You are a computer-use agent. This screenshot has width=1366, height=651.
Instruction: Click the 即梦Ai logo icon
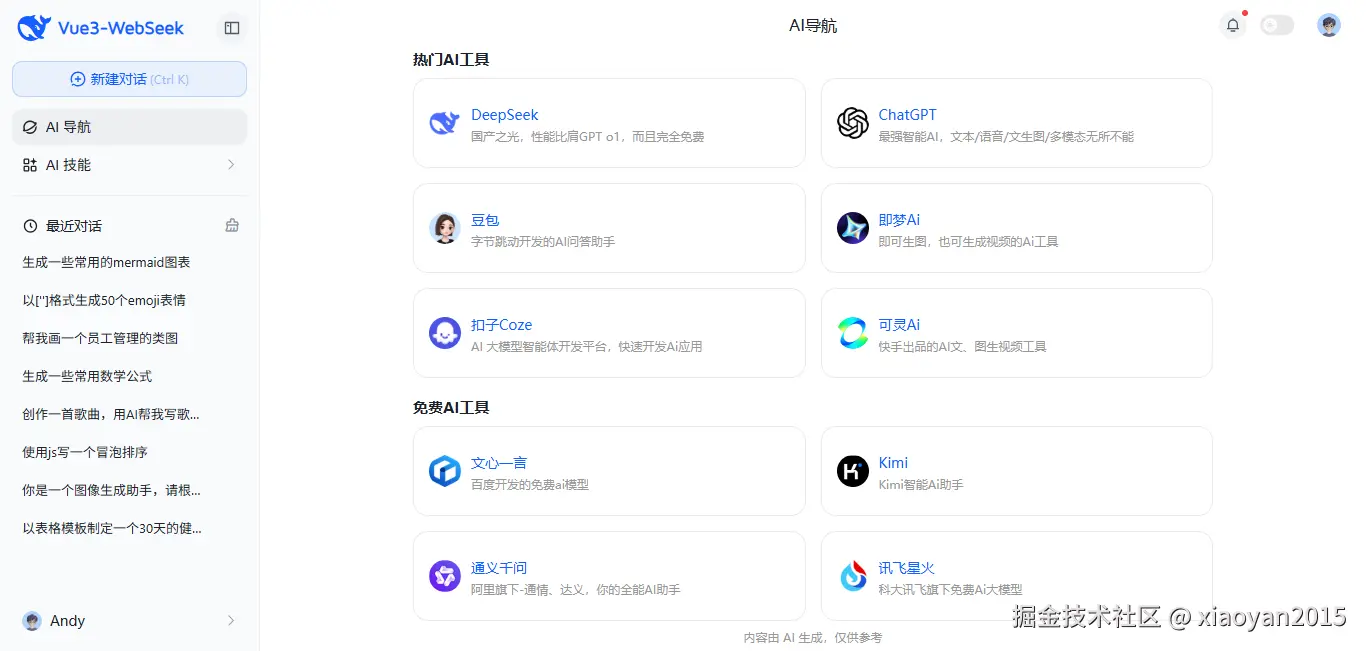(x=852, y=228)
